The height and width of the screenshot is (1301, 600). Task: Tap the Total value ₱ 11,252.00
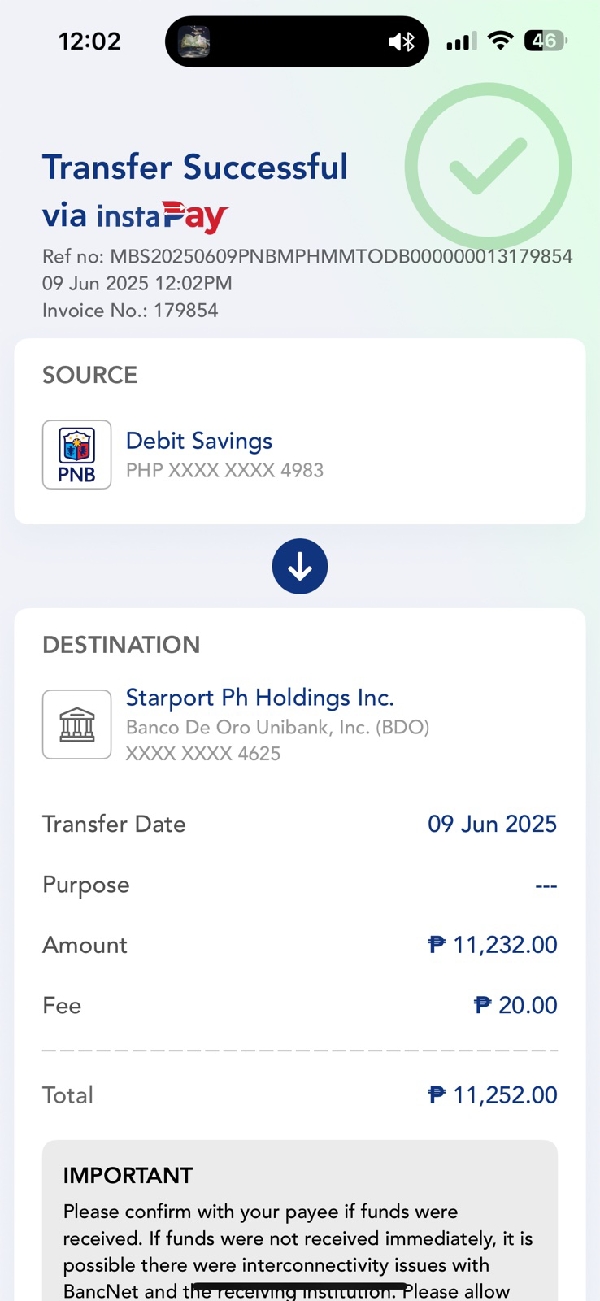(x=492, y=1095)
